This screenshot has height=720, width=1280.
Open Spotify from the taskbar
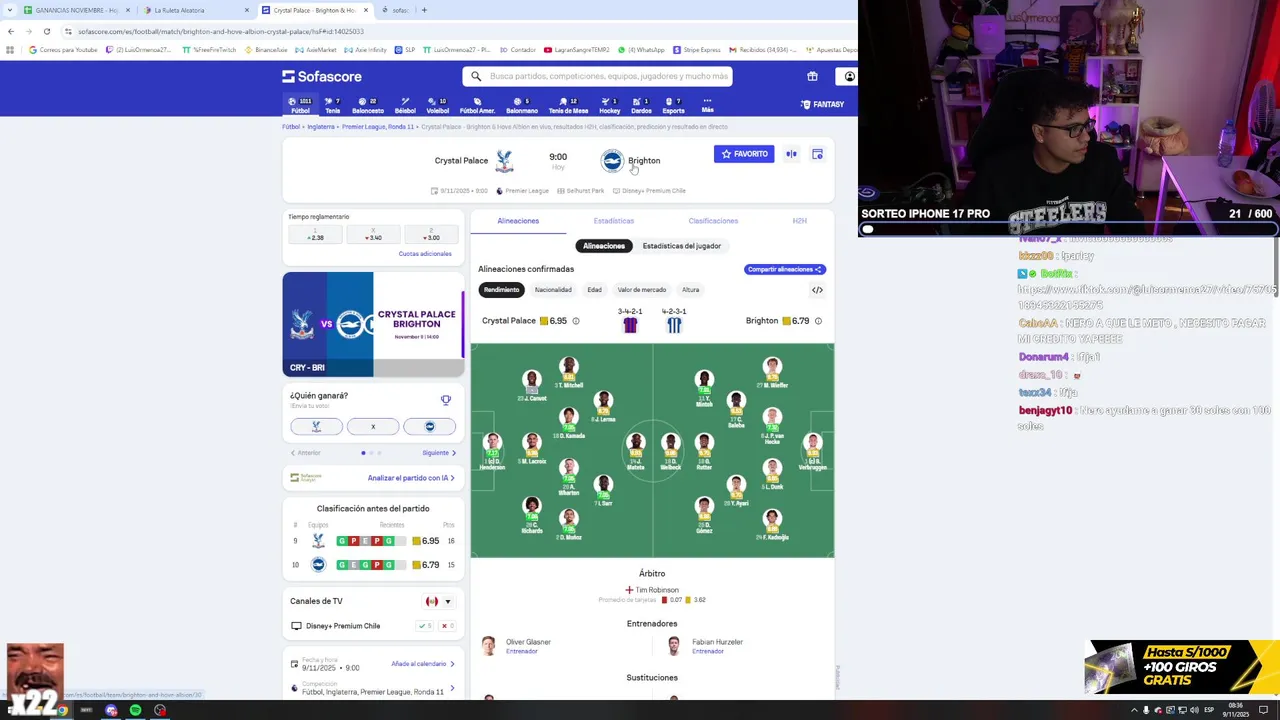(135, 710)
